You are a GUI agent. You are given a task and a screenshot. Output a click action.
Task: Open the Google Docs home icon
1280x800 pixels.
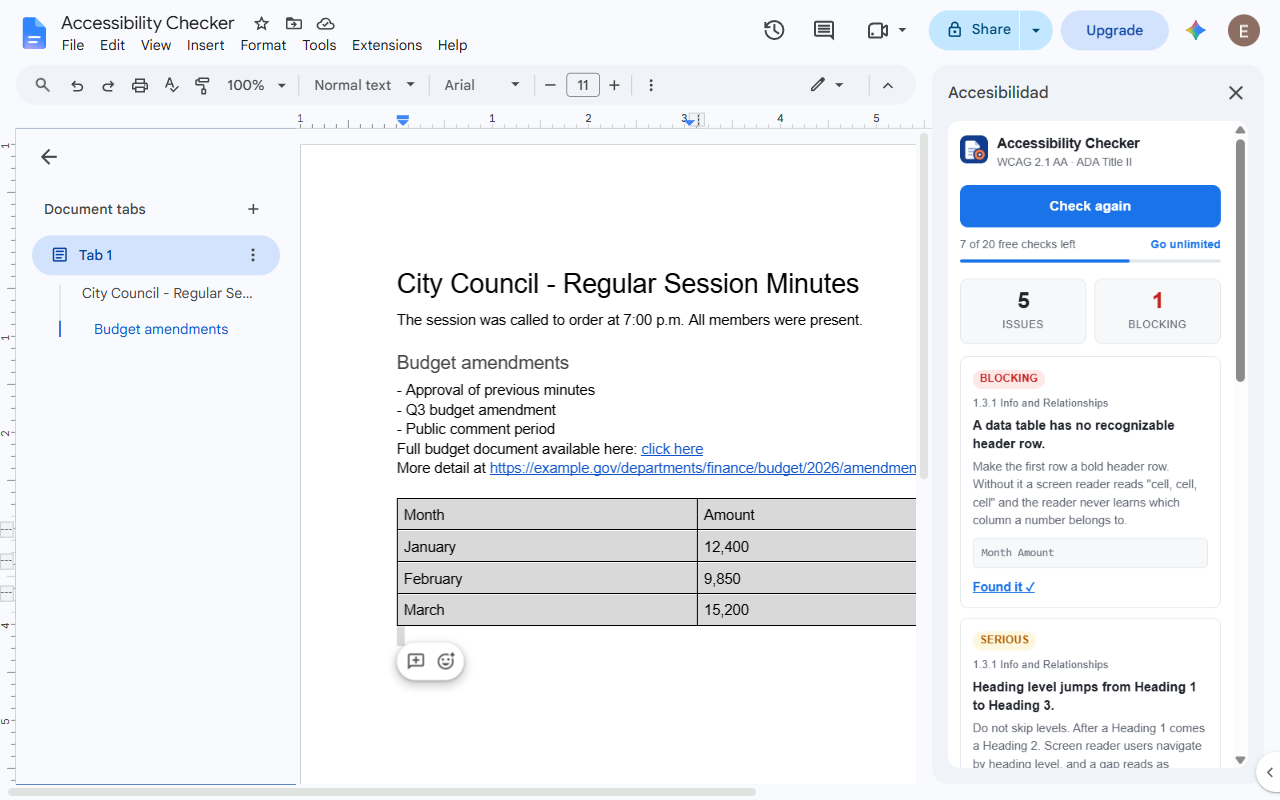tap(34, 33)
